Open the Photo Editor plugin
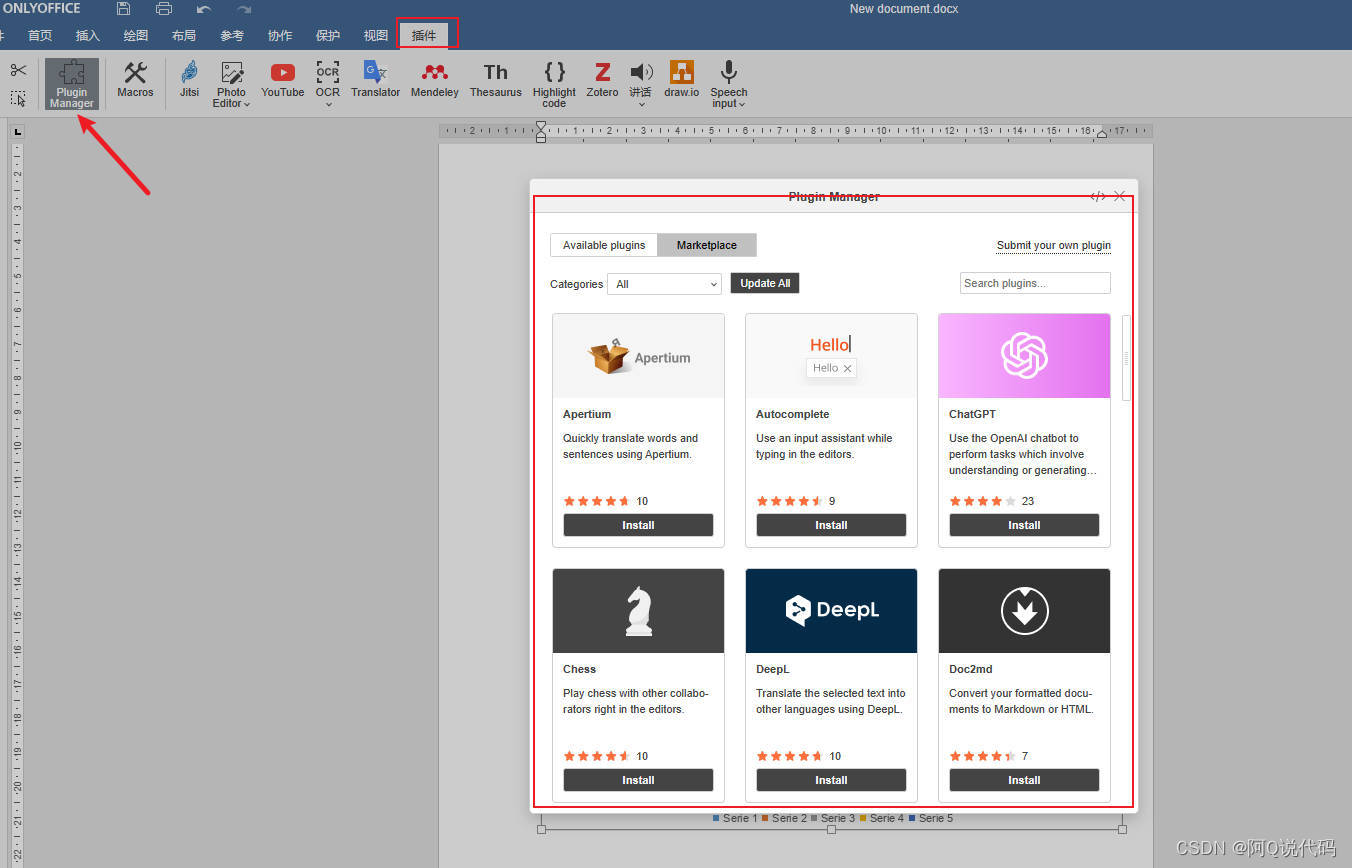Screen dimensions: 1352x868 point(231,84)
